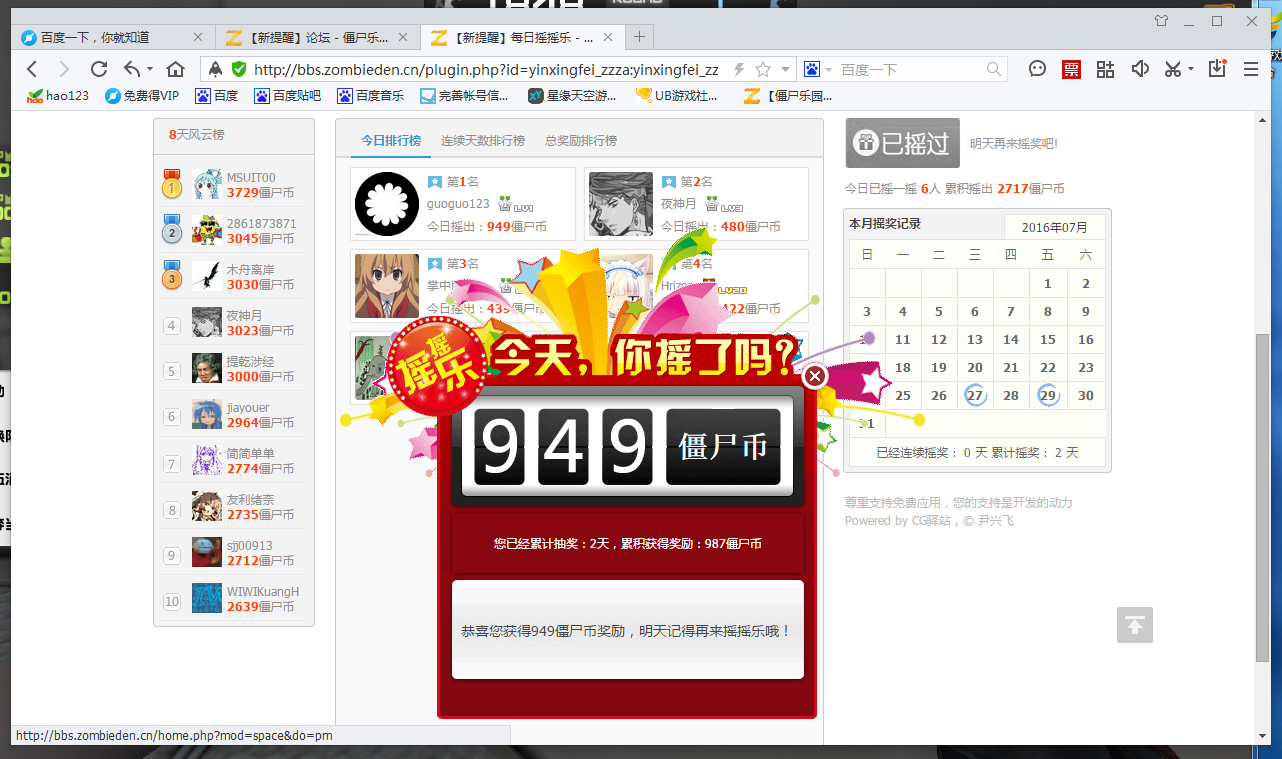Viewport: 1282px width, 759px height.
Task: Open 2861873871 user in 风云榜
Action: [x=261, y=224]
